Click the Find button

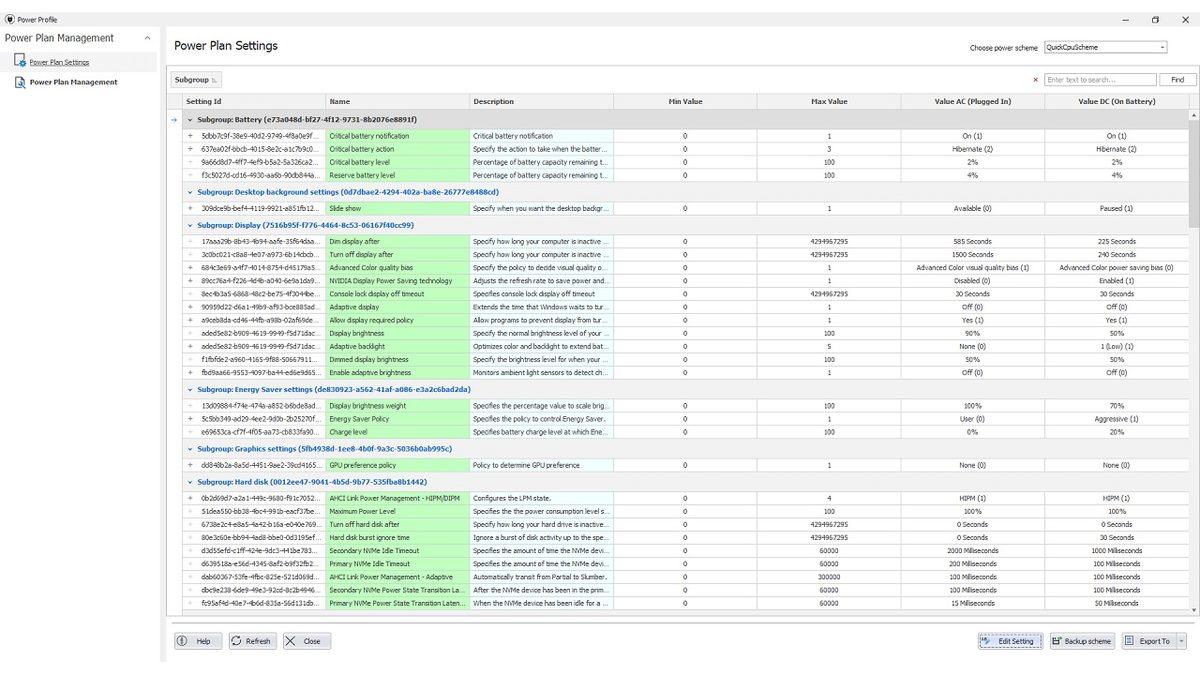coord(1177,80)
